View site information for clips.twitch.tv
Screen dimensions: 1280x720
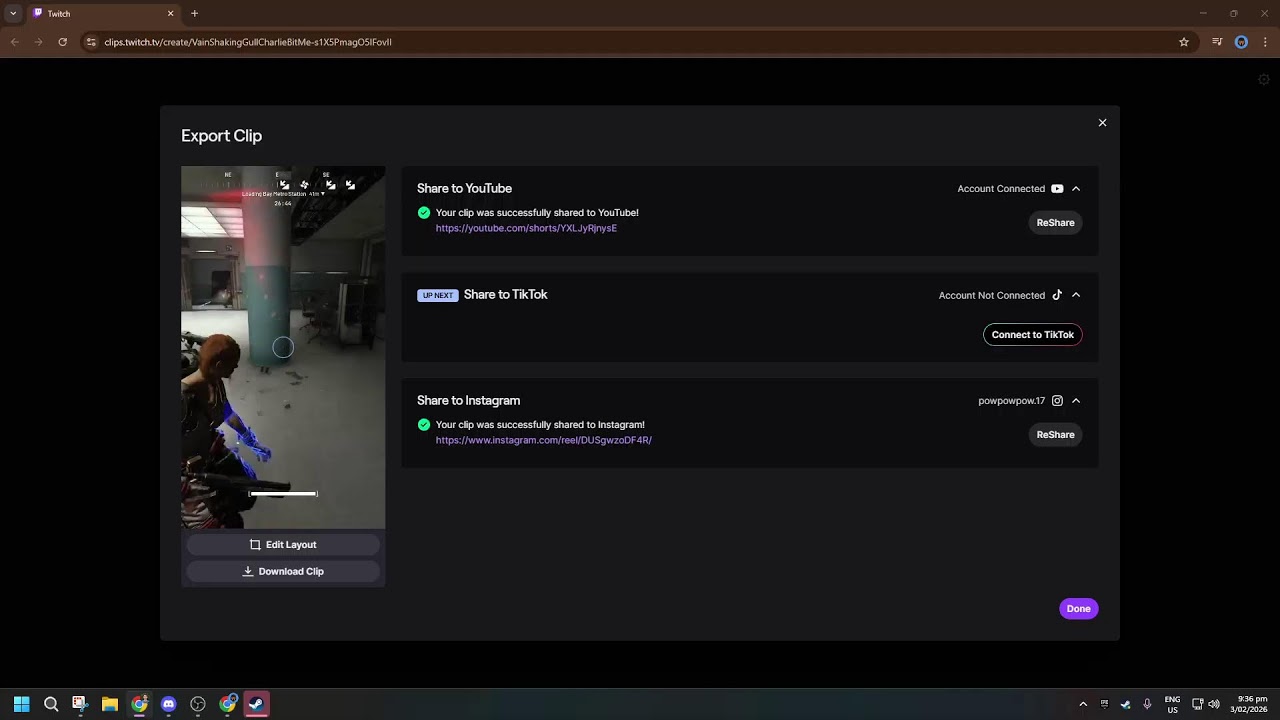(x=91, y=42)
